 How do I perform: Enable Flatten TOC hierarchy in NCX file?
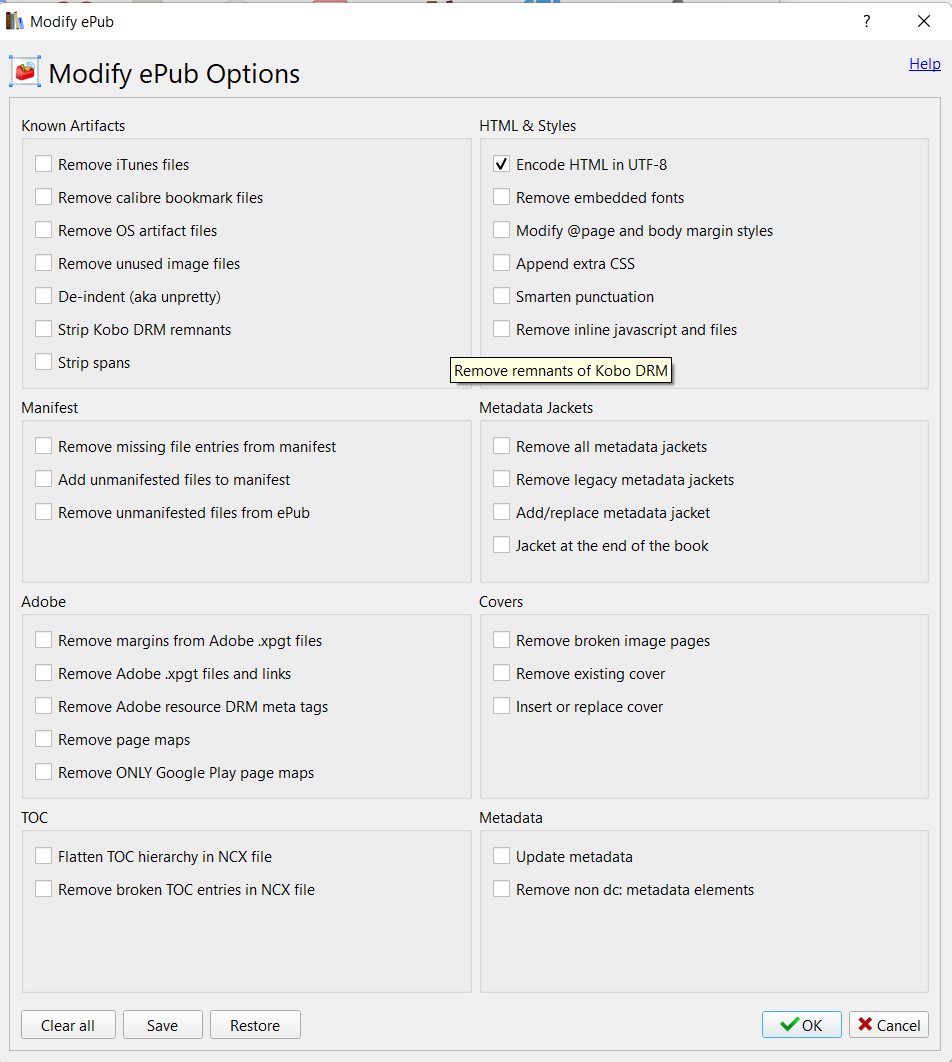(44, 857)
